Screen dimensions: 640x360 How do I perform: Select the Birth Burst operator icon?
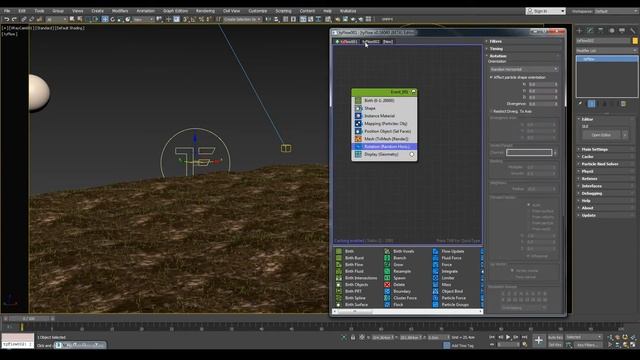pyautogui.click(x=339, y=258)
